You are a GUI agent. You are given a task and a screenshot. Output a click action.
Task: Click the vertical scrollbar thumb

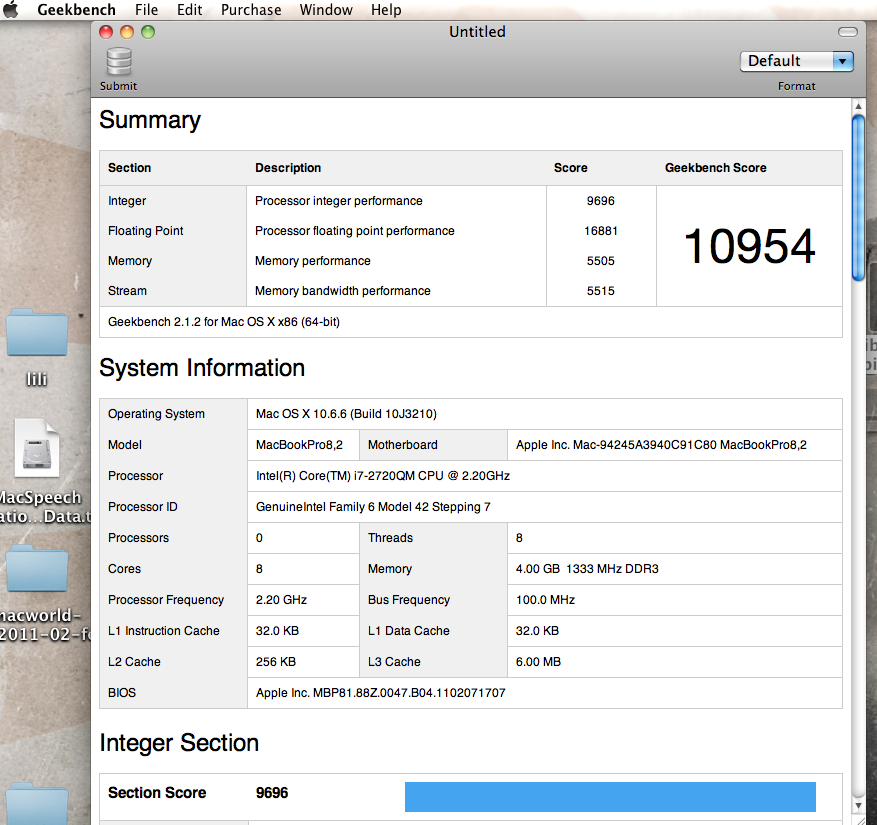point(858,197)
